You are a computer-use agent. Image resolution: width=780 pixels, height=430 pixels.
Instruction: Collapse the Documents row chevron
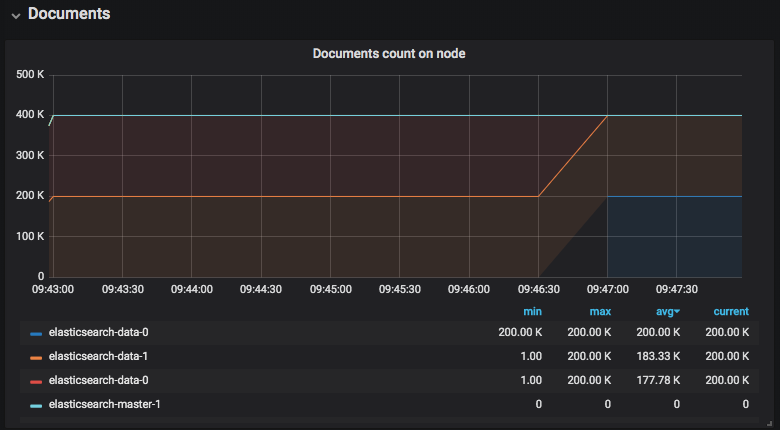[x=16, y=15]
